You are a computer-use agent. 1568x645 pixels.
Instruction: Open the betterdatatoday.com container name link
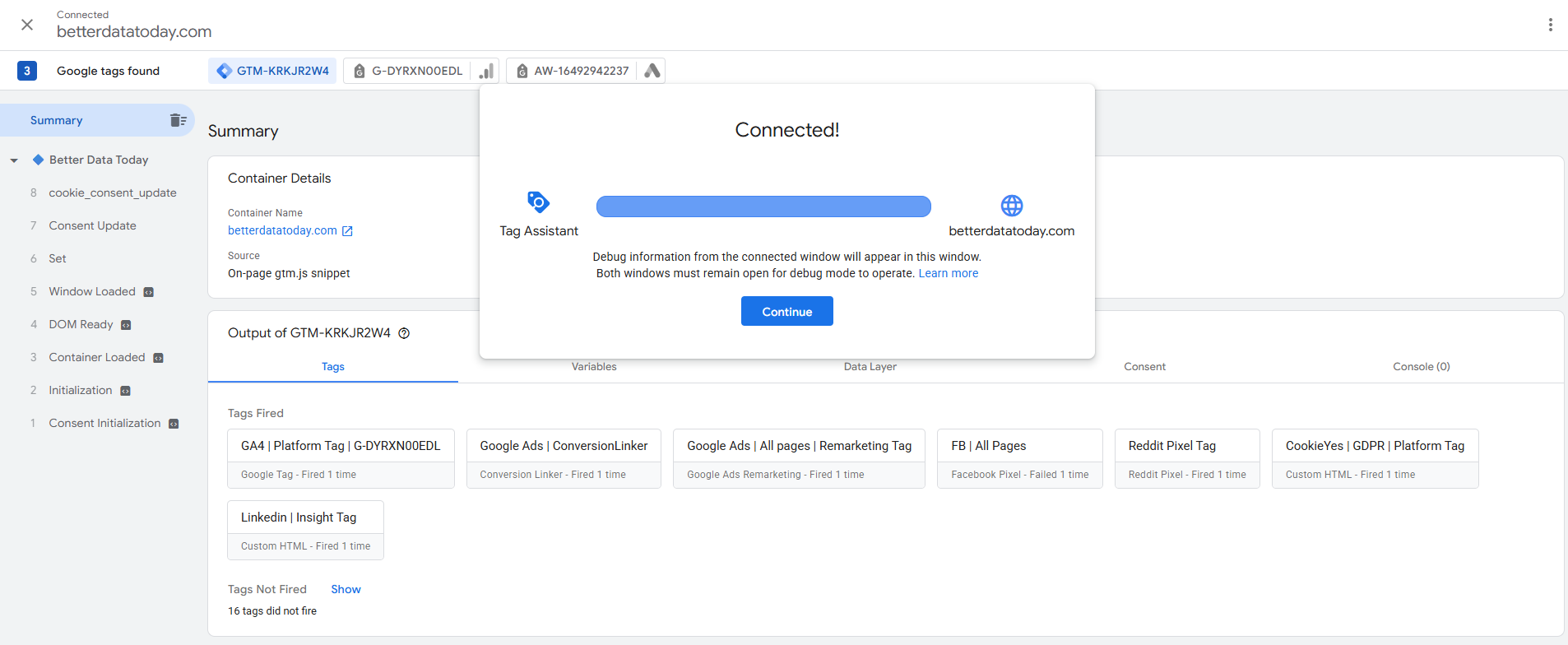coord(282,230)
